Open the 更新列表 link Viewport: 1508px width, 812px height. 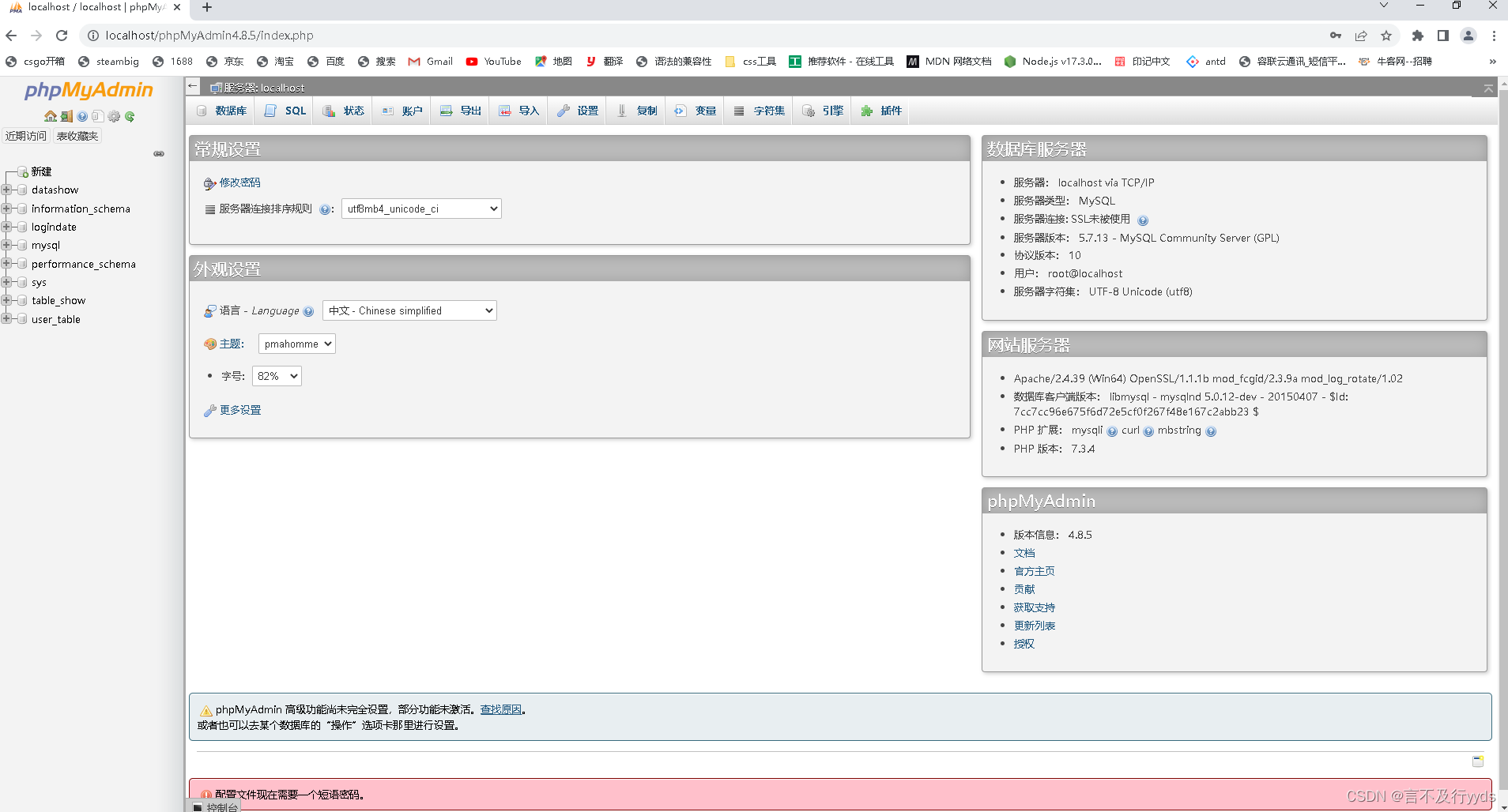[1035, 626]
